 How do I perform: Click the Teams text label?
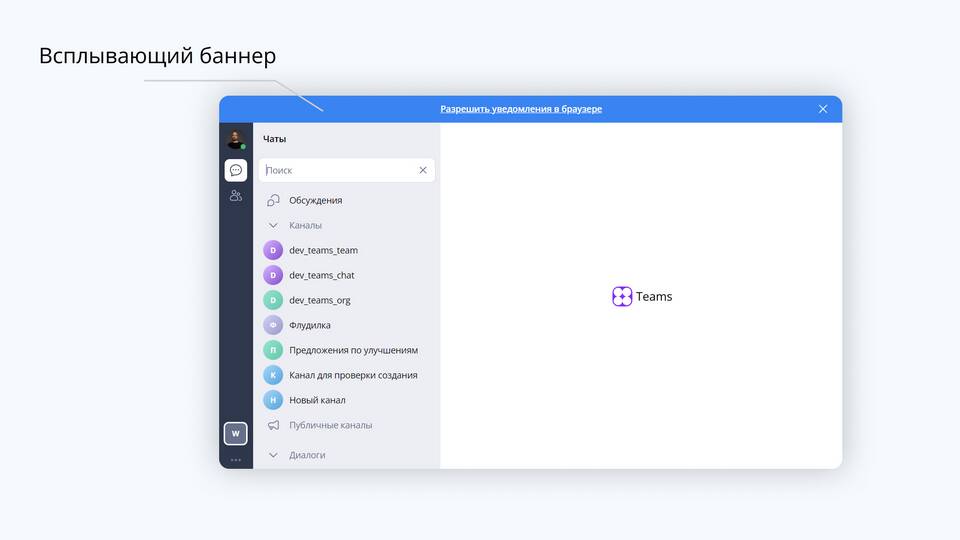point(654,296)
